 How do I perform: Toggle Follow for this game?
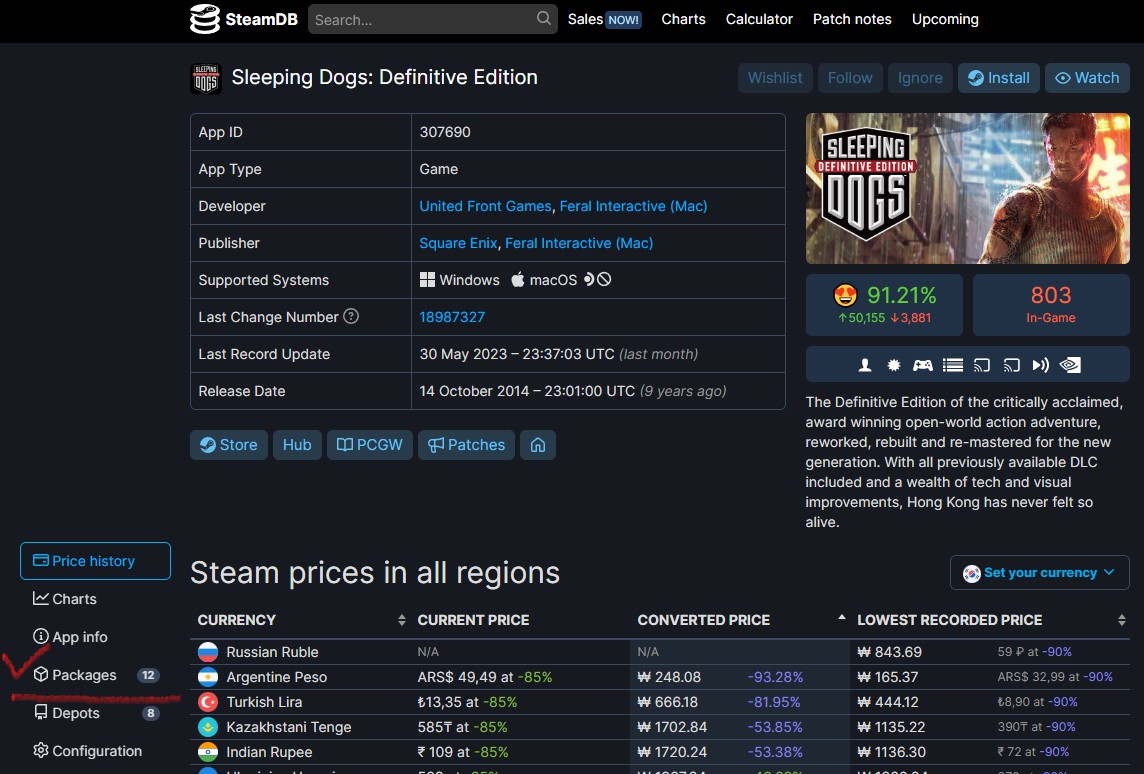(850, 78)
